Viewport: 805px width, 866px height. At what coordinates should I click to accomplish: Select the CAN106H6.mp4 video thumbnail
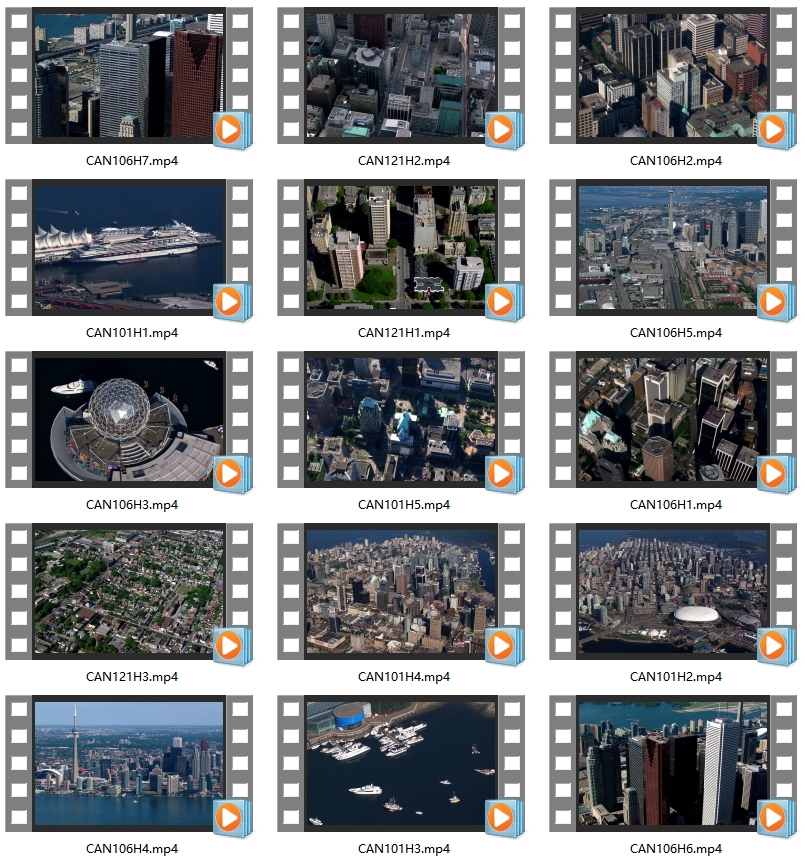673,763
